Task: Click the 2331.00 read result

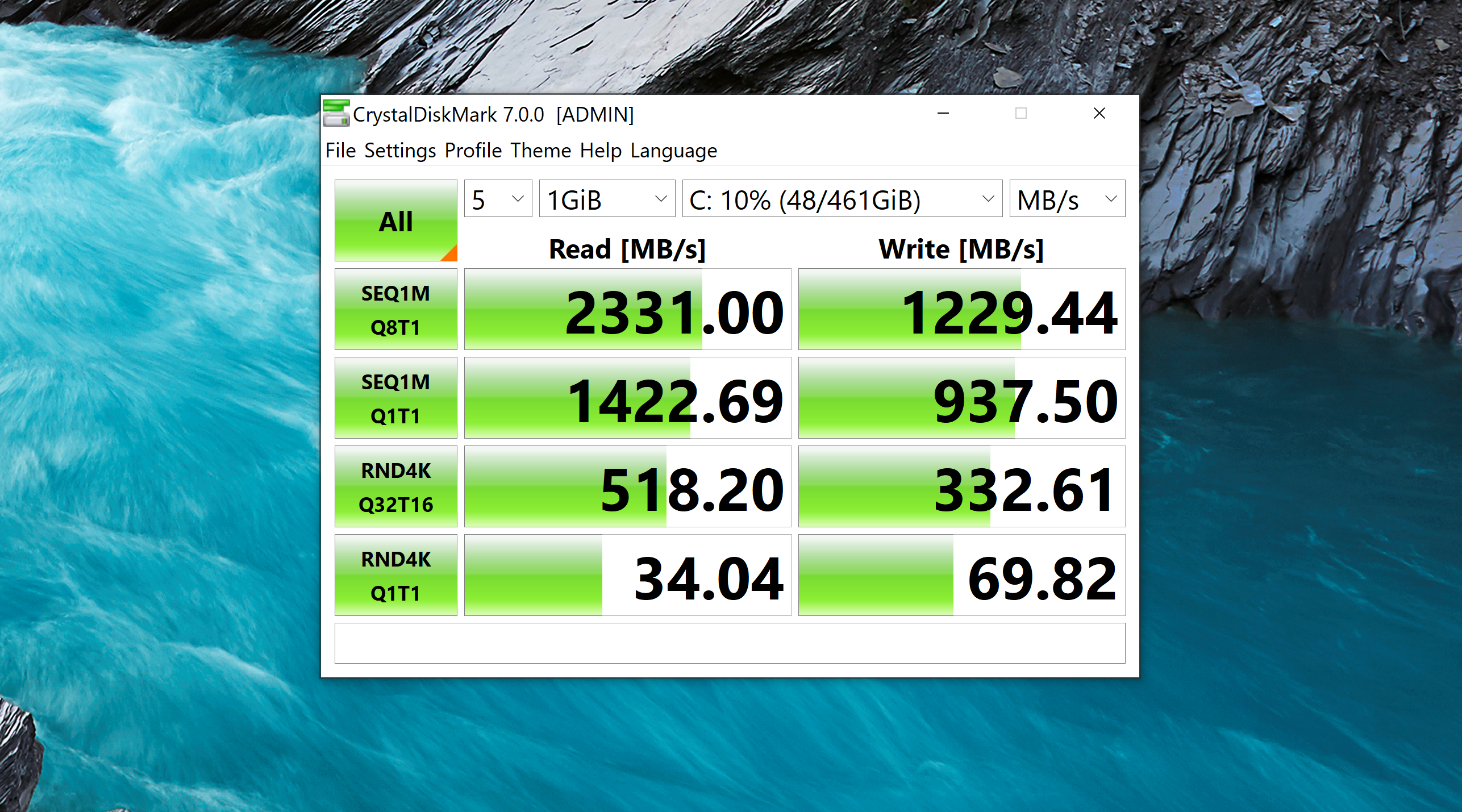Action: (627, 310)
